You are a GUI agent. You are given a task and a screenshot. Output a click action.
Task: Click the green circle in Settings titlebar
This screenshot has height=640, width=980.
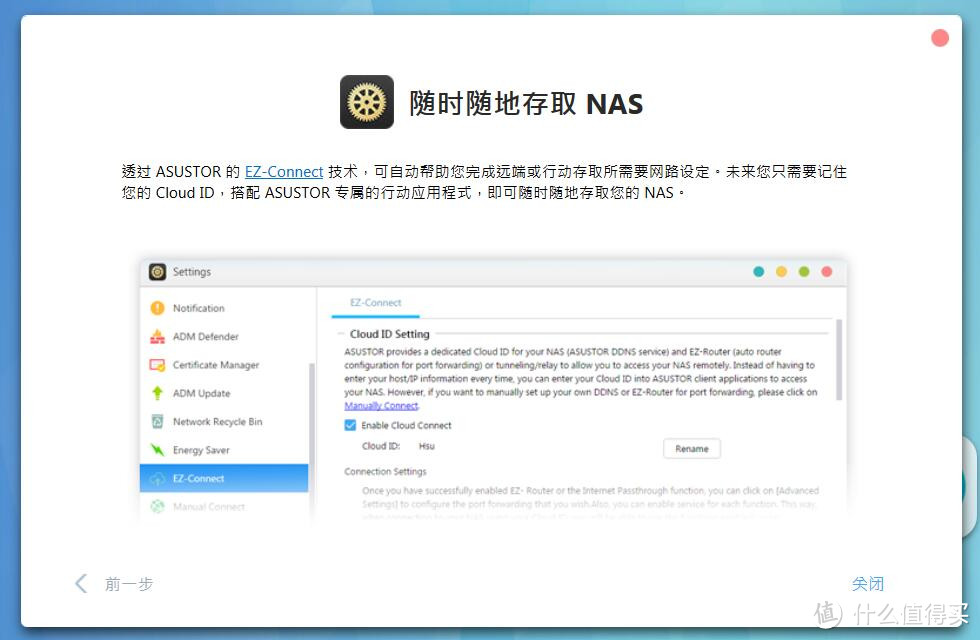point(804,271)
